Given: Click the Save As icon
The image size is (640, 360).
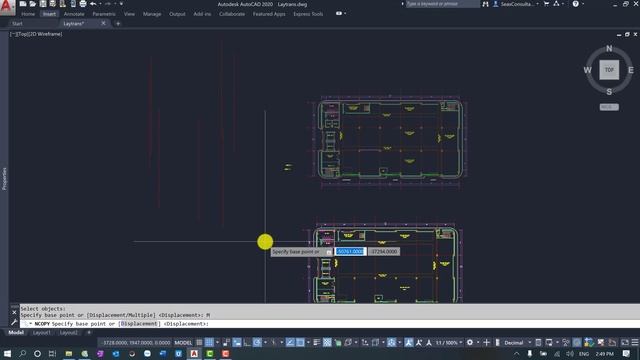Looking at the screenshot, I should pos(53,4).
